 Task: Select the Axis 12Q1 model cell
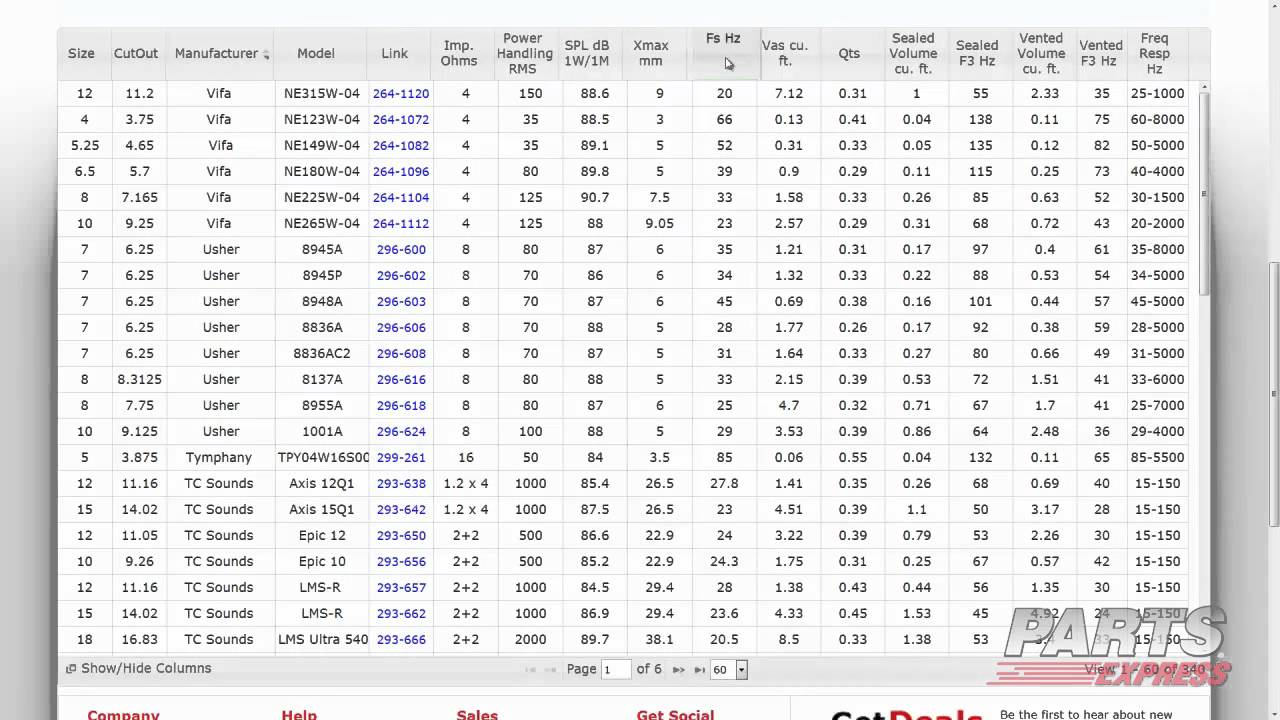322,483
